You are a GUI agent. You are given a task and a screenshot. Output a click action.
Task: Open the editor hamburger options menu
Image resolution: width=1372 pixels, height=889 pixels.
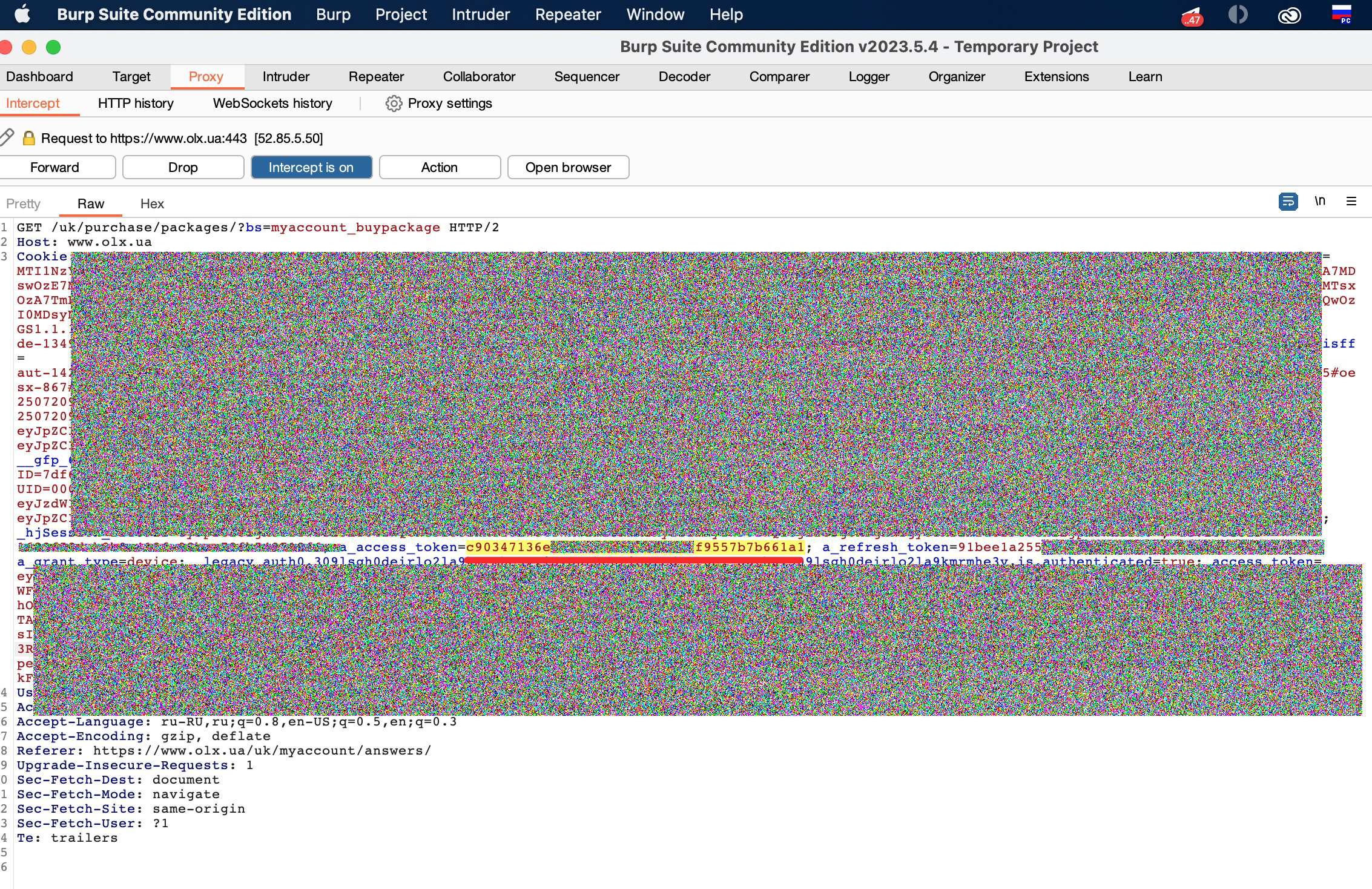pyautogui.click(x=1351, y=201)
